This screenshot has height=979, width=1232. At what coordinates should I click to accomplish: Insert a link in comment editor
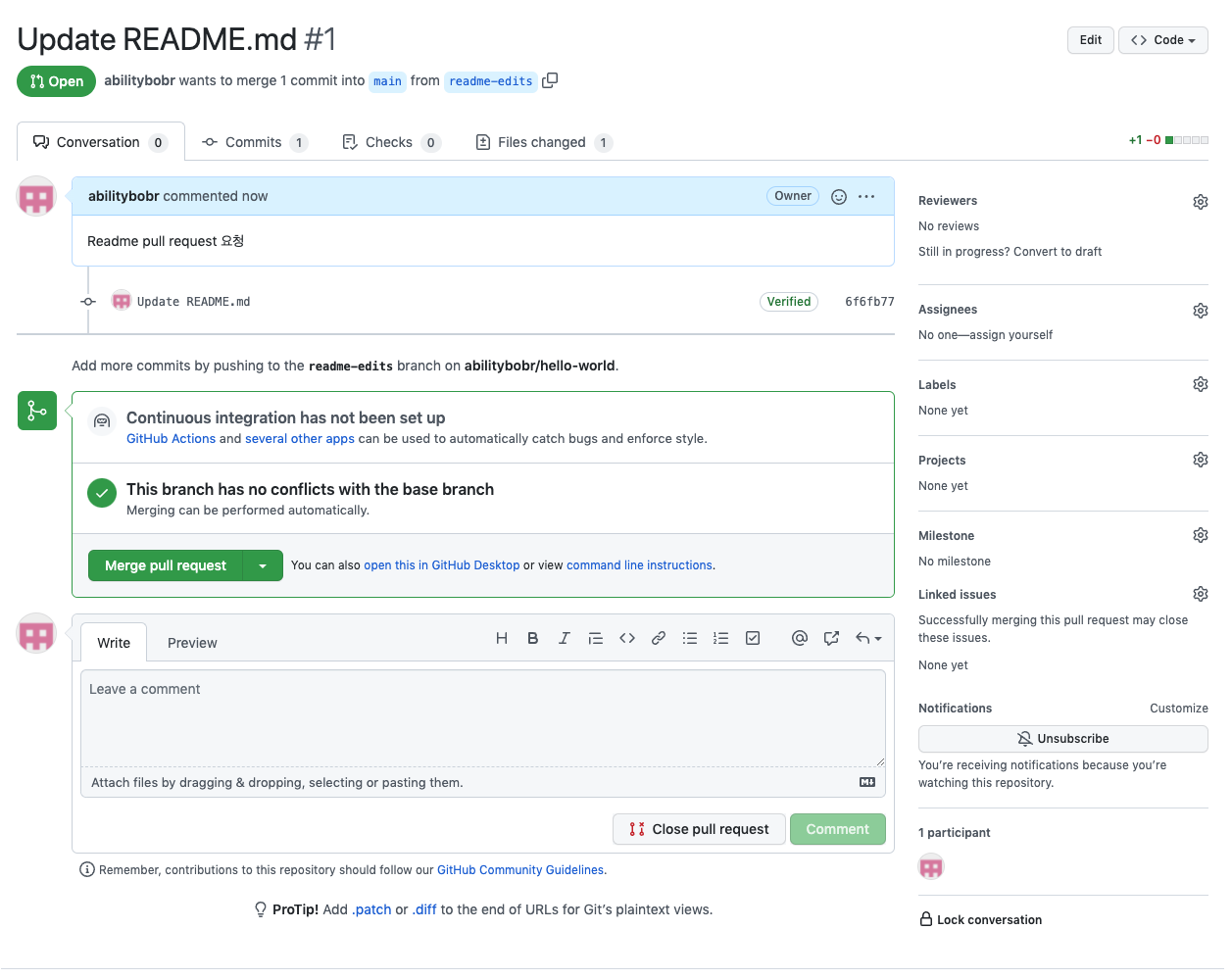659,638
